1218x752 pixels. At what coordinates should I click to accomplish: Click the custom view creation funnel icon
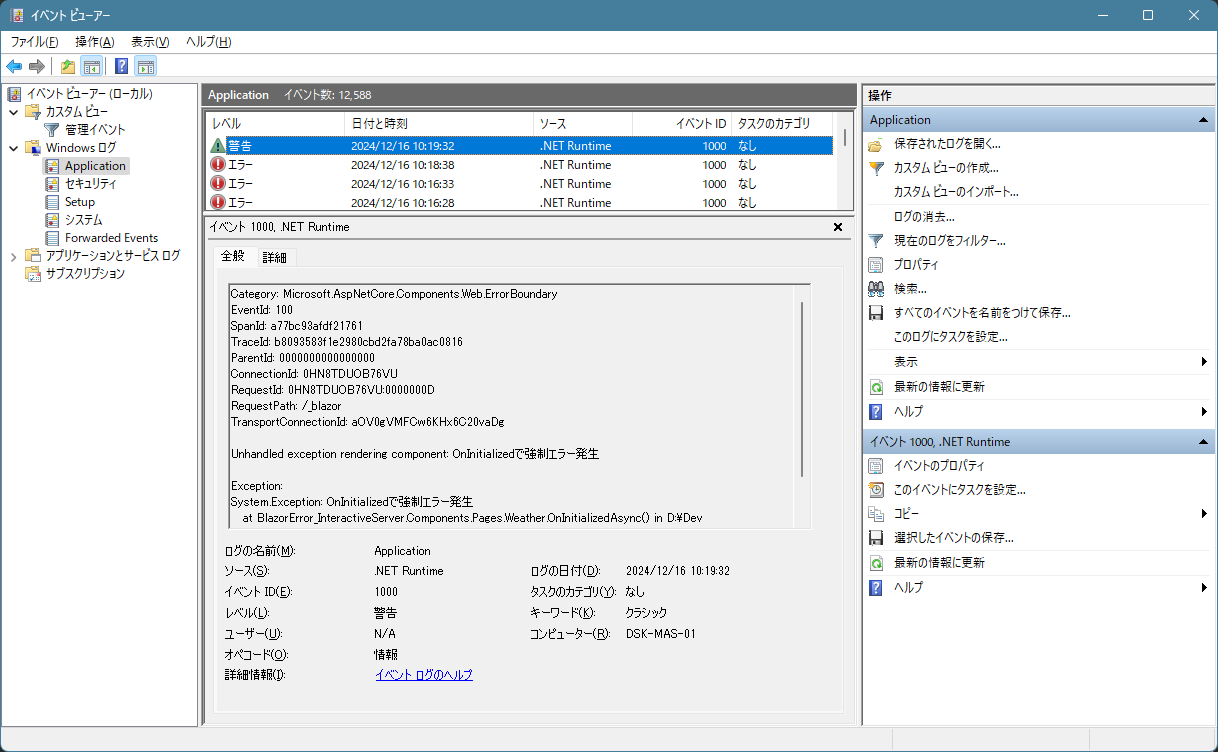876,168
